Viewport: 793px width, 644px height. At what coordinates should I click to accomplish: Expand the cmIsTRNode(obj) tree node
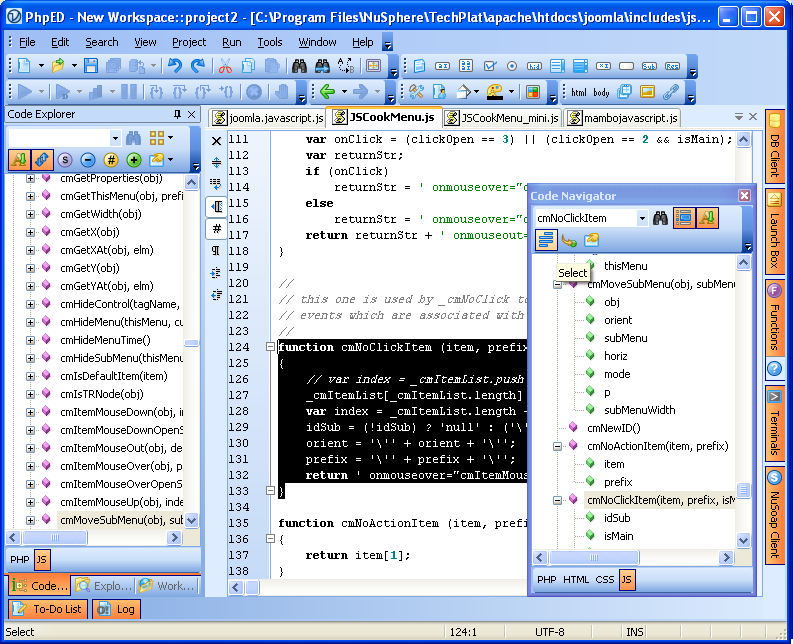point(30,395)
